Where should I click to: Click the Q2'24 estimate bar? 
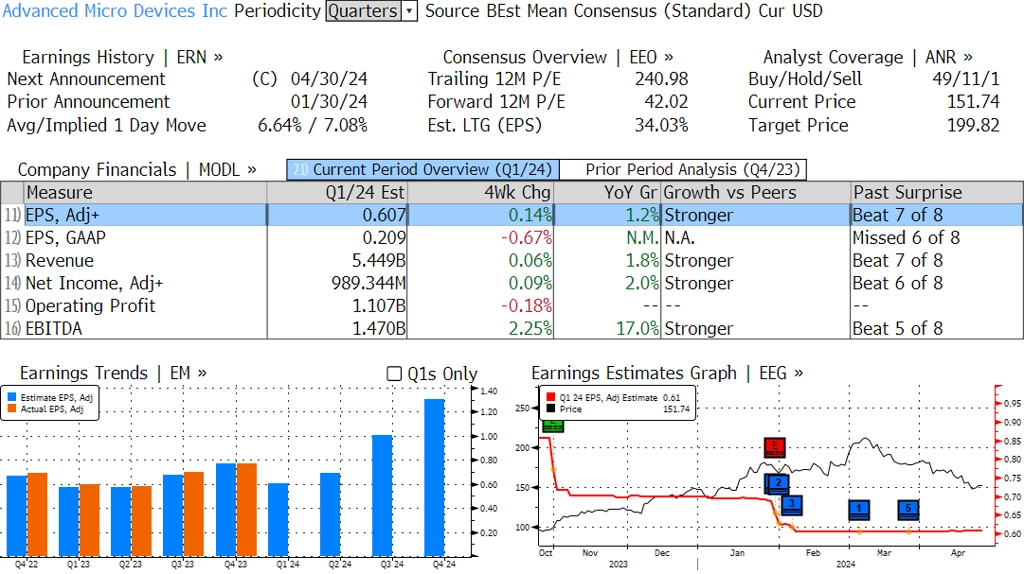[x=330, y=515]
